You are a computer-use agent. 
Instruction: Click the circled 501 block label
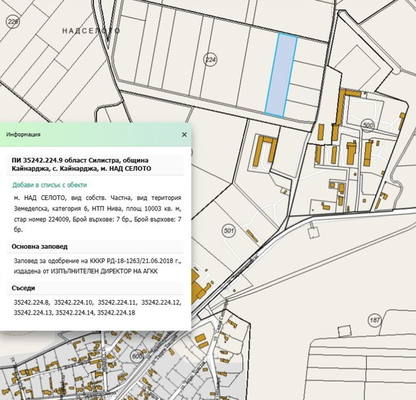228,231
